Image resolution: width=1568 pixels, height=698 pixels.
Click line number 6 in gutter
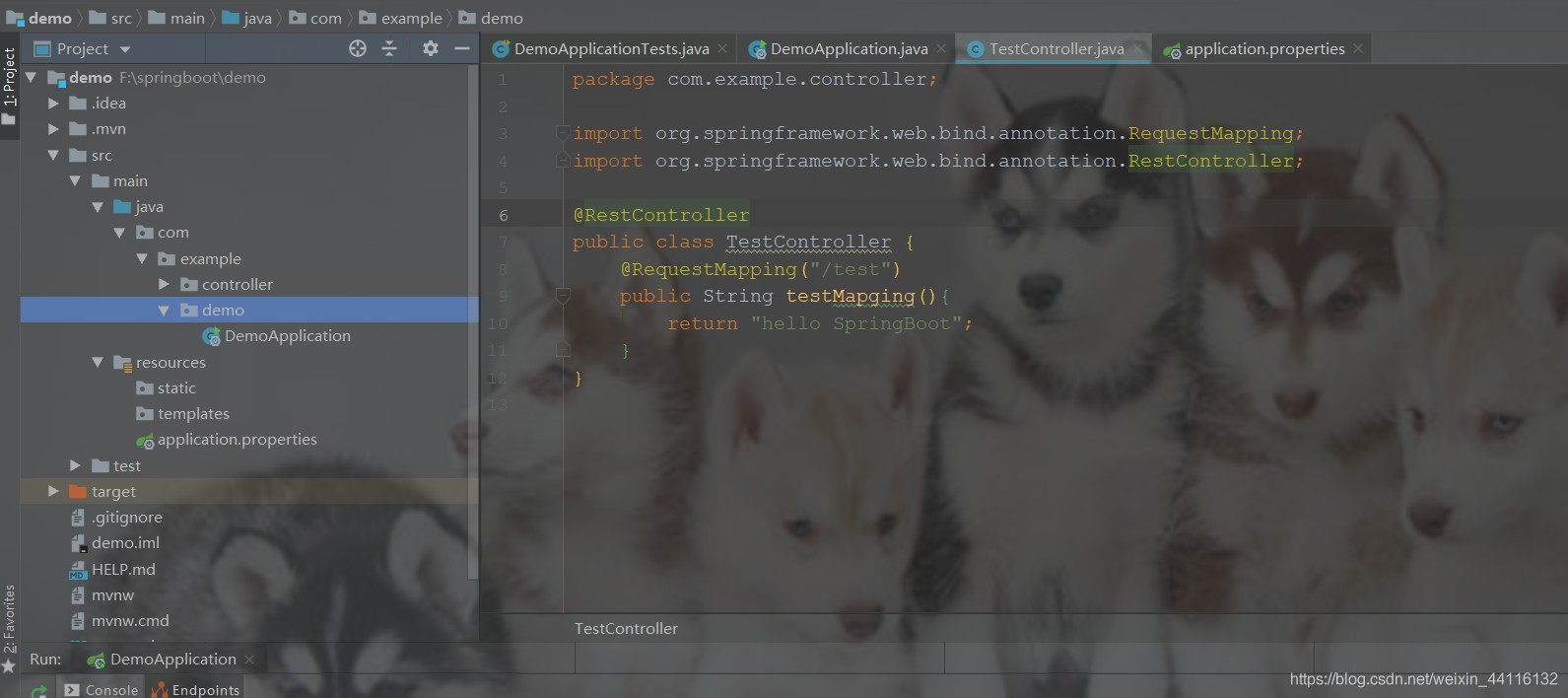click(504, 215)
